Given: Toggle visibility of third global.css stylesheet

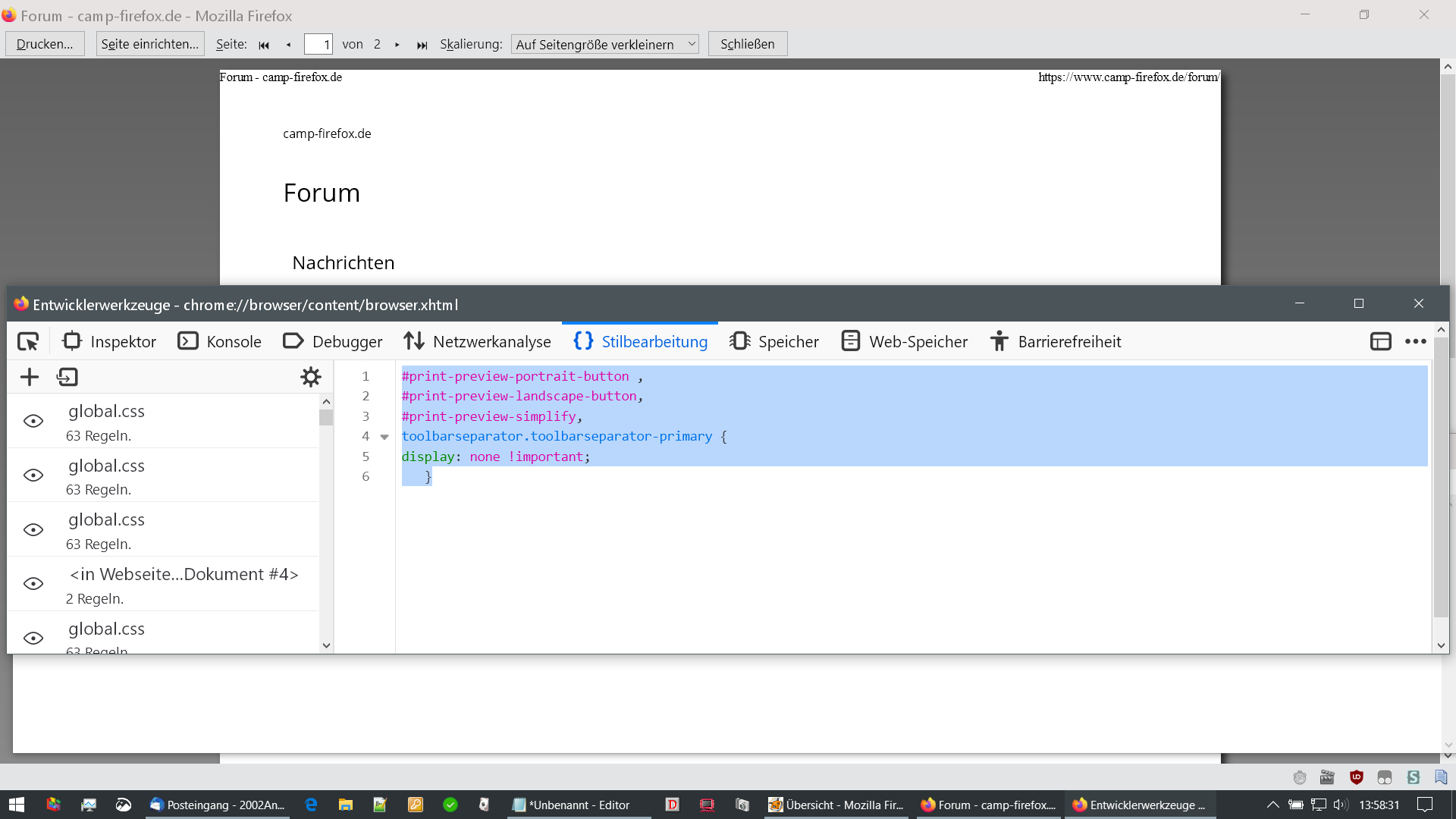Looking at the screenshot, I should pyautogui.click(x=33, y=529).
